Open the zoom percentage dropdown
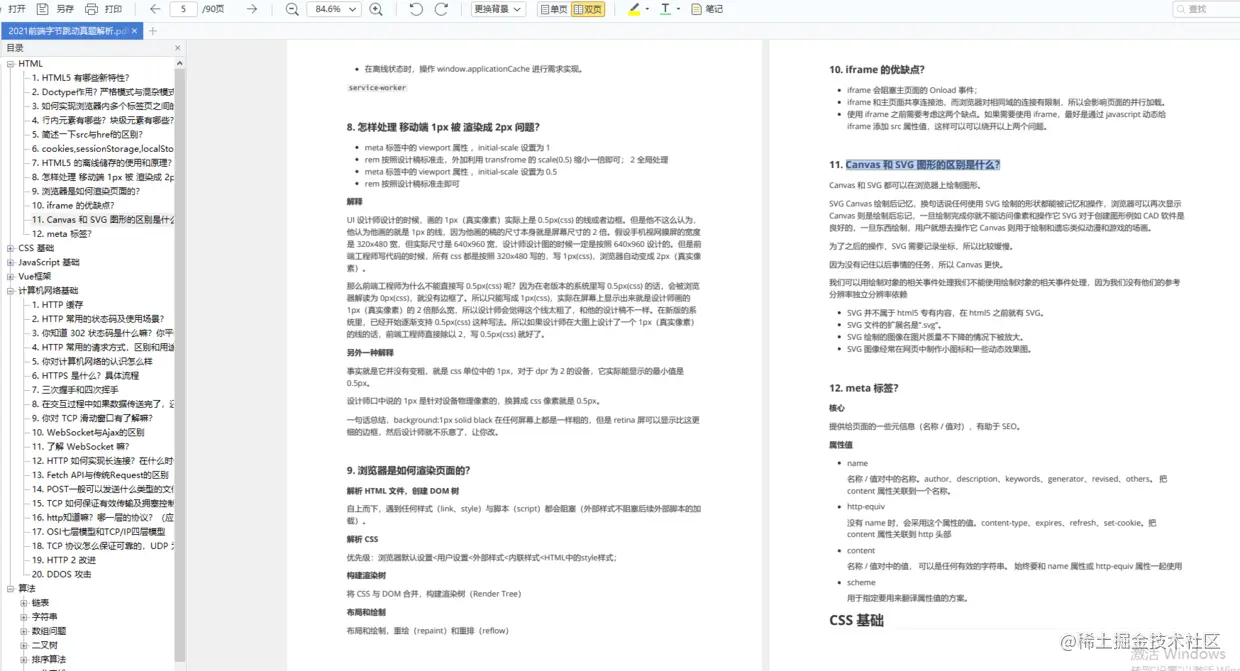 (x=354, y=9)
